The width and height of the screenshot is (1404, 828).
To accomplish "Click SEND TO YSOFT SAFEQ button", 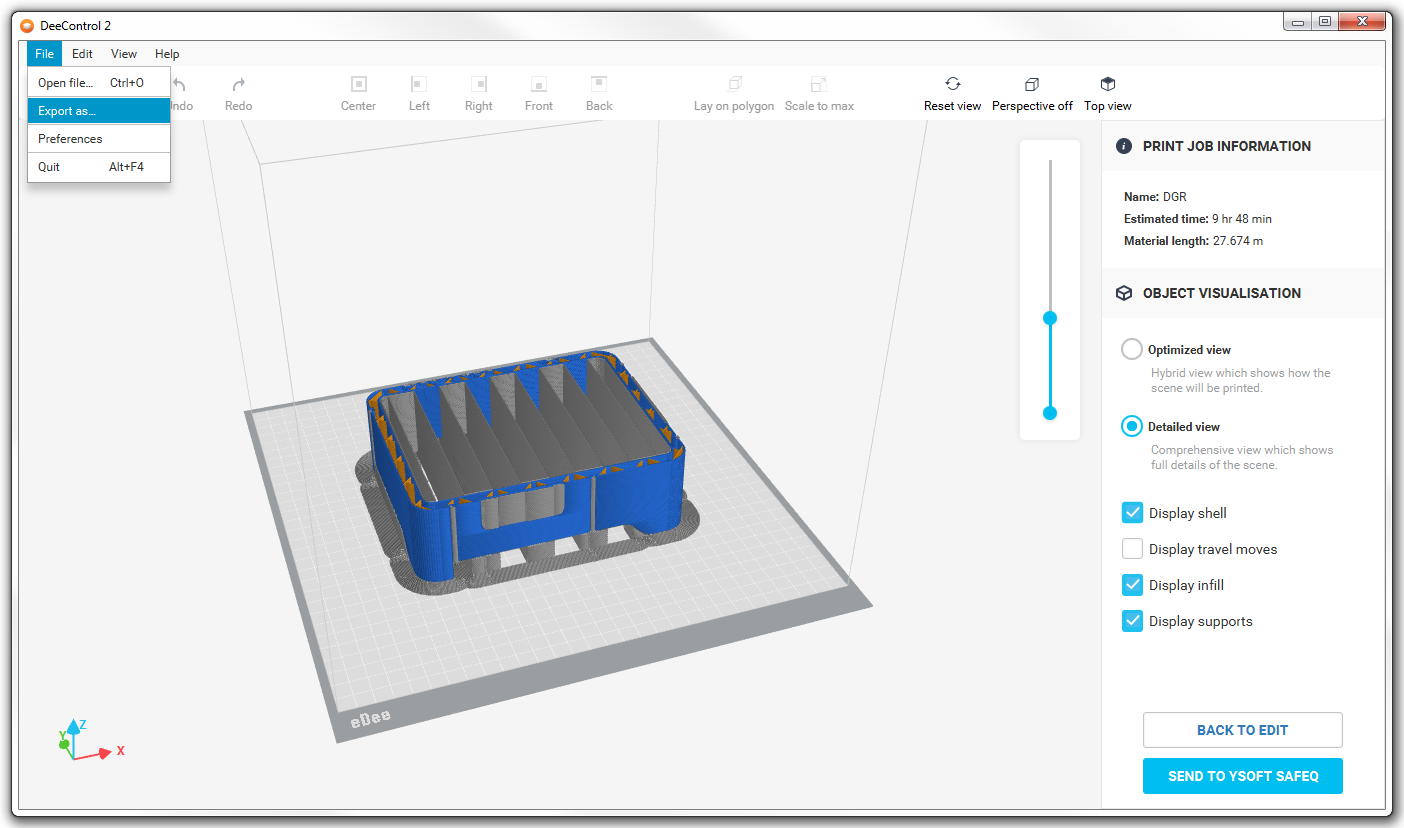I will coord(1242,776).
